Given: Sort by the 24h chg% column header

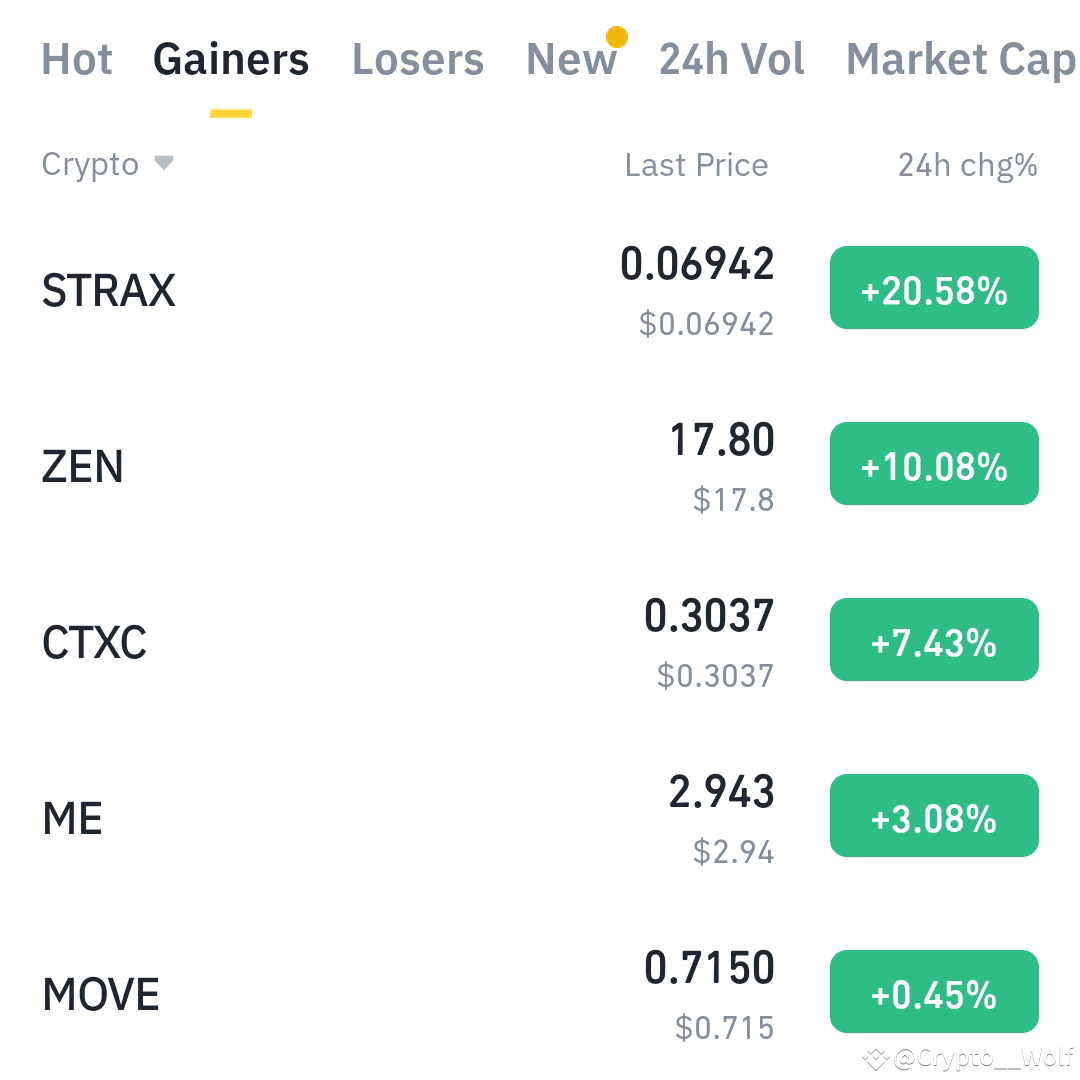Looking at the screenshot, I should (965, 164).
